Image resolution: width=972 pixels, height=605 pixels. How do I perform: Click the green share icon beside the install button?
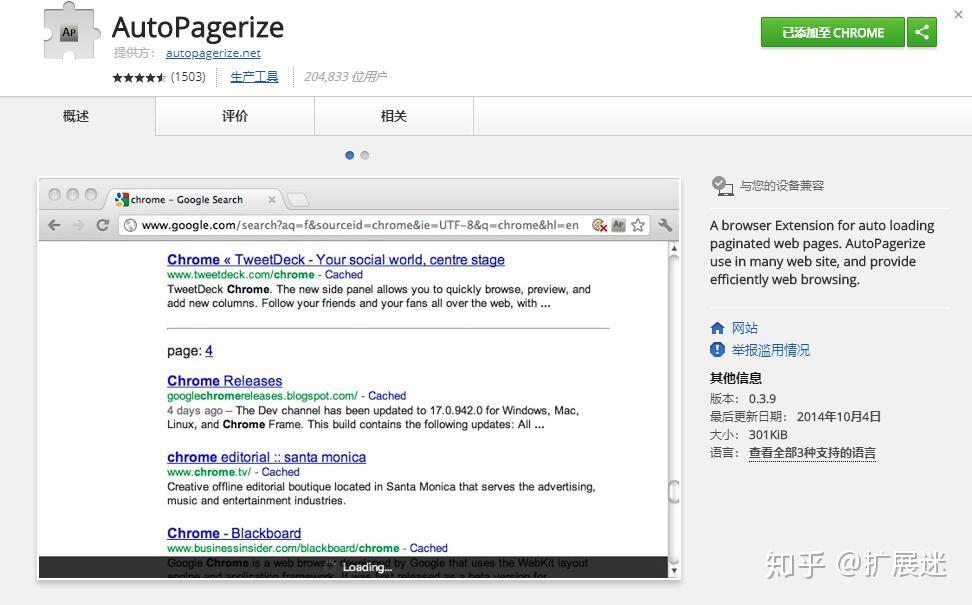[x=921, y=32]
